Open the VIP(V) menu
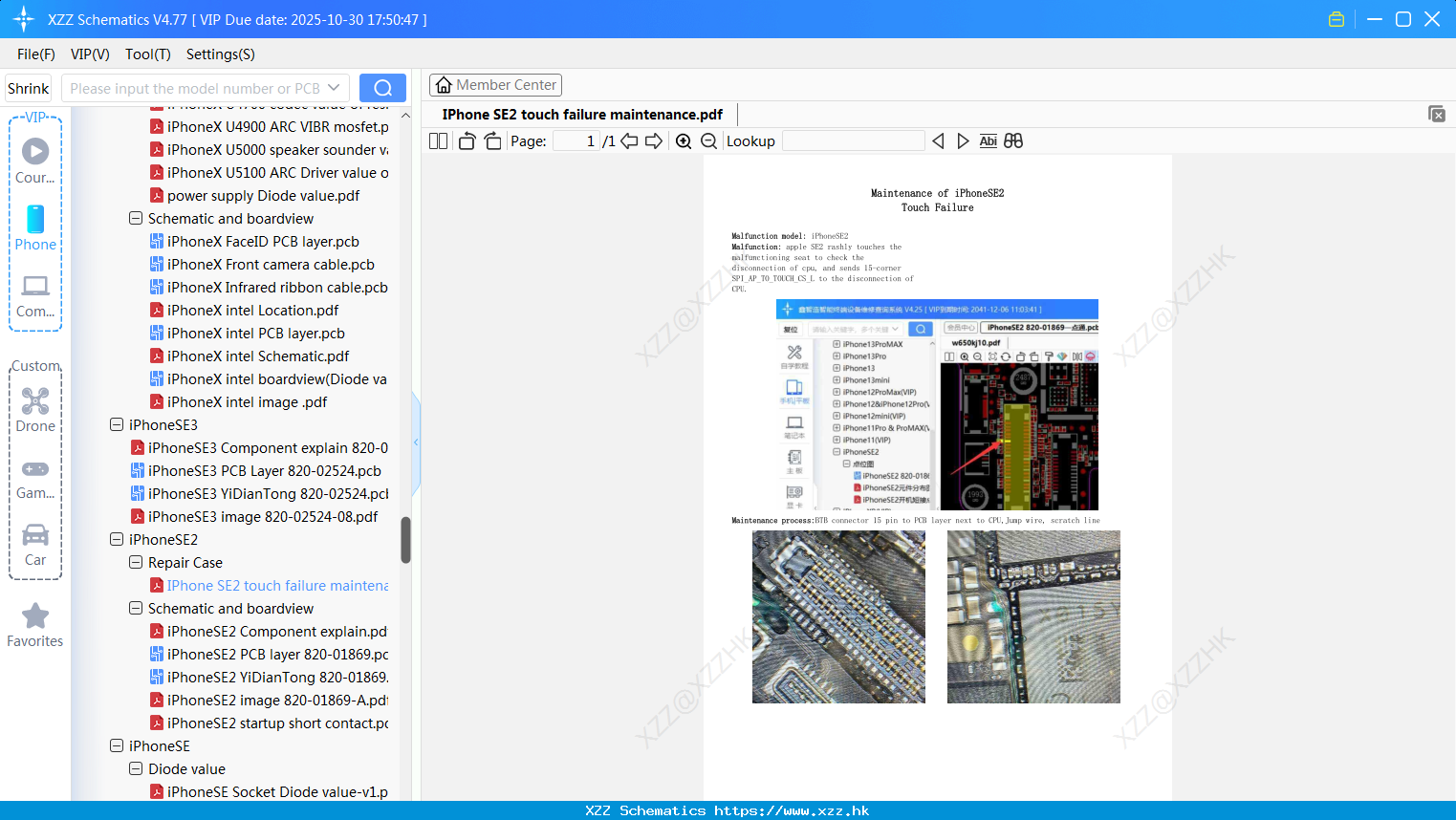Viewport: 1456px width, 820px height. [90, 54]
